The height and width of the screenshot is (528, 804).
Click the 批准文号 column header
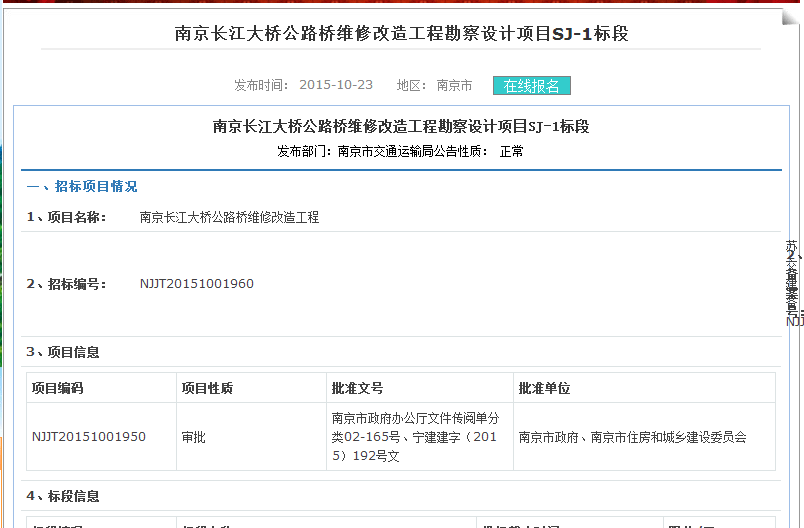pos(357,388)
